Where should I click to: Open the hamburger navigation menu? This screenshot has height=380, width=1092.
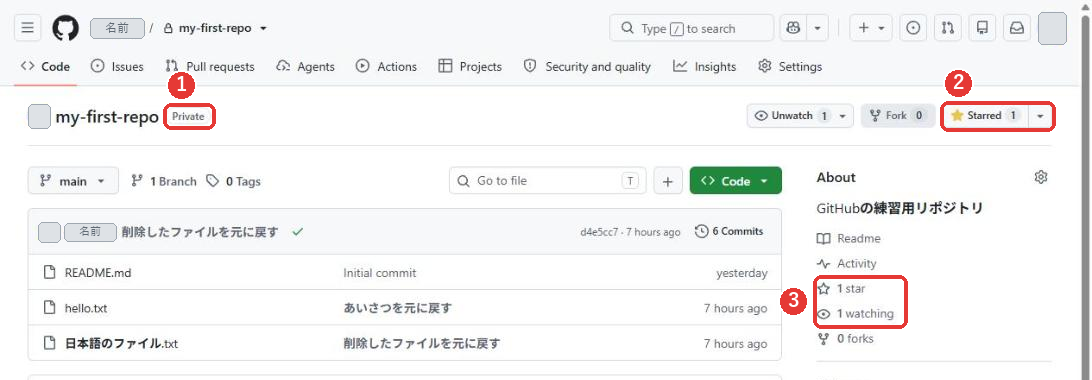point(27,29)
